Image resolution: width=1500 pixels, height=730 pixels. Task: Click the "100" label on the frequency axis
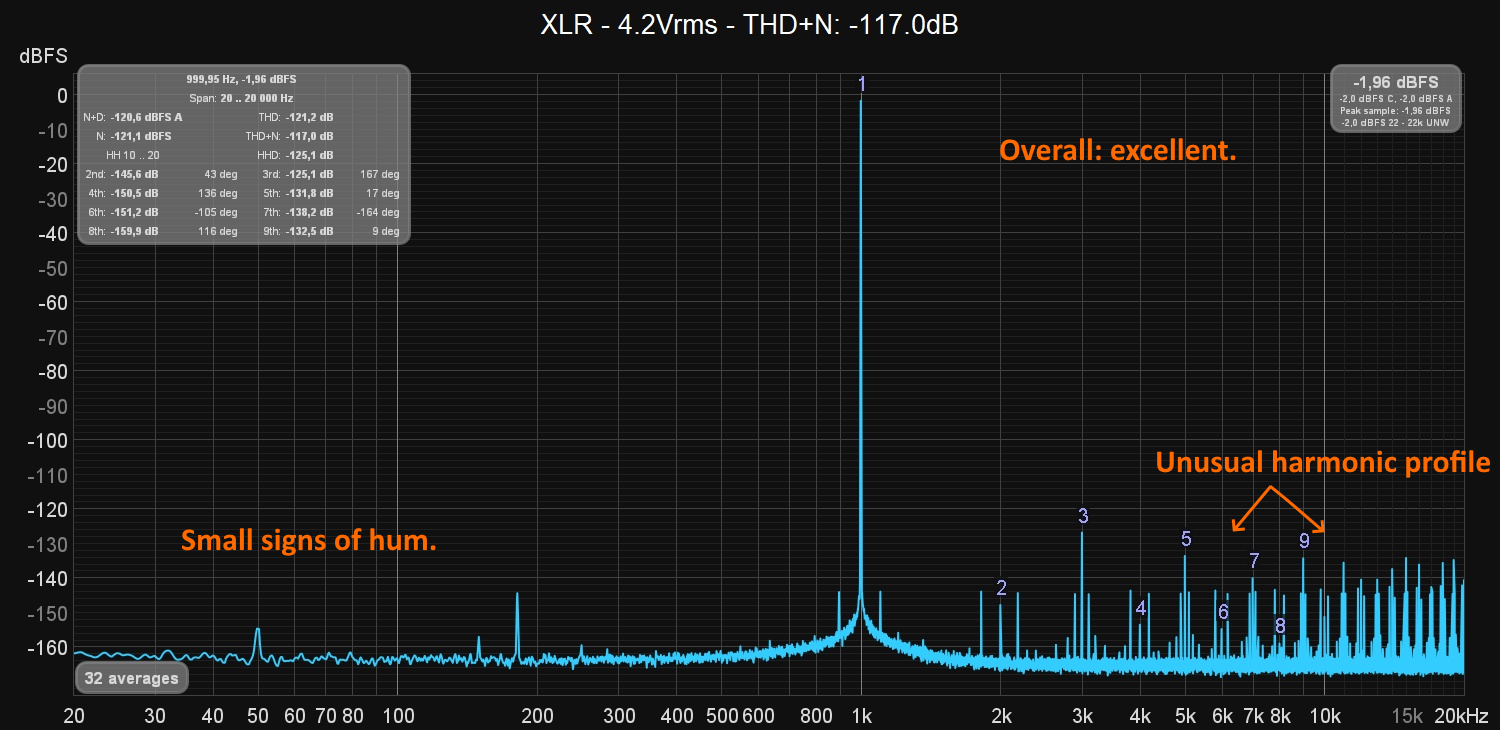click(398, 716)
